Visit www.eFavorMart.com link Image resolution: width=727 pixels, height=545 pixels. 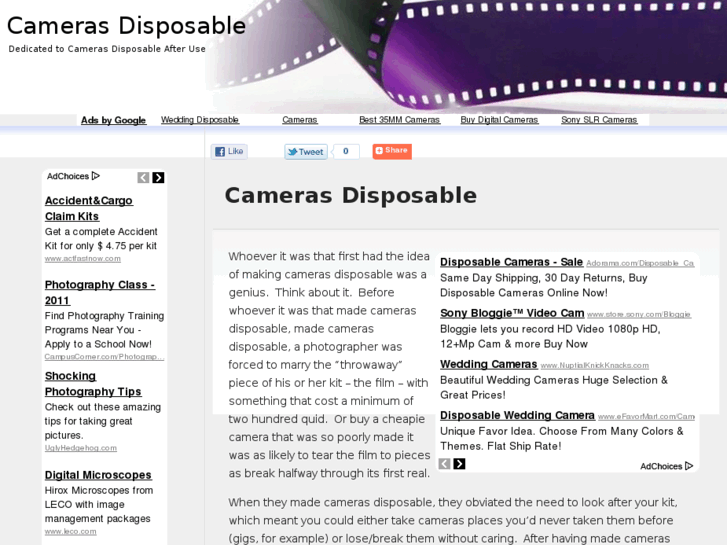click(x=646, y=417)
